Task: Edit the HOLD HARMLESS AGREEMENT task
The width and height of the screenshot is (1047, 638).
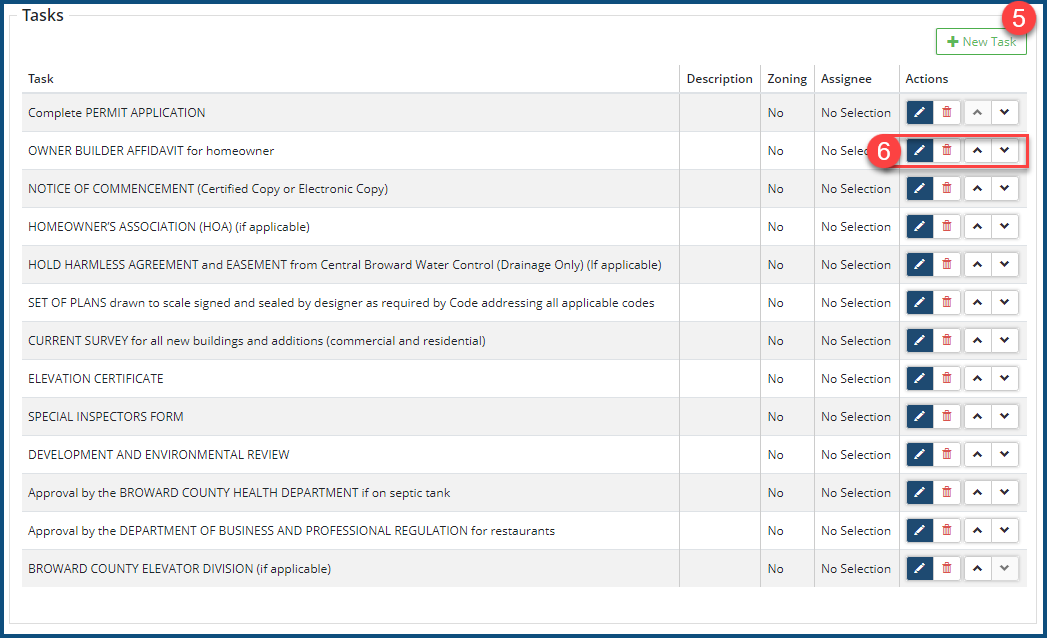Action: 919,265
